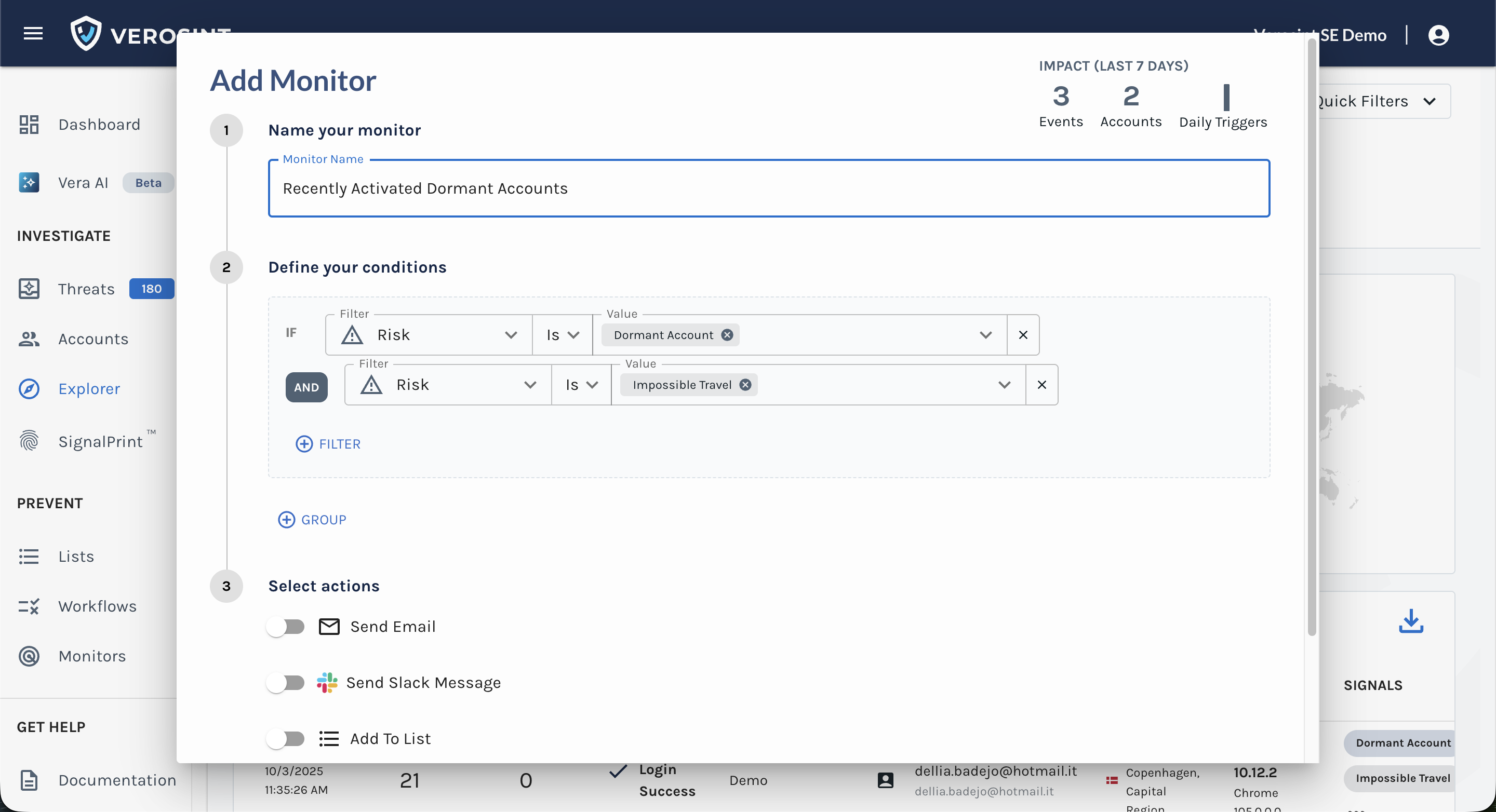Go to Threats in the sidebar
The width and height of the screenshot is (1496, 812).
[86, 289]
